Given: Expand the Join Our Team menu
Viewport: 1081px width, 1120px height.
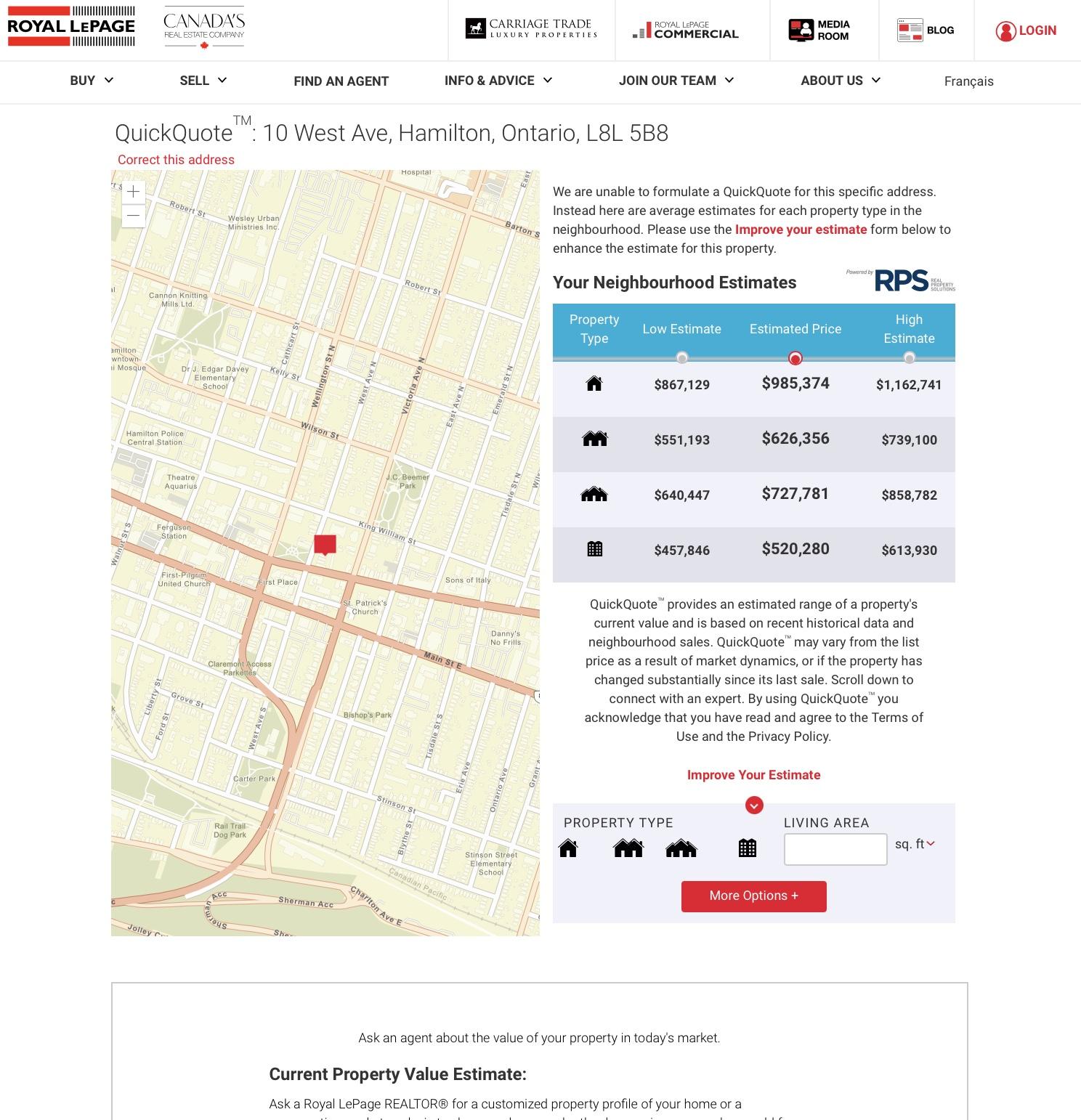Looking at the screenshot, I should pos(676,81).
